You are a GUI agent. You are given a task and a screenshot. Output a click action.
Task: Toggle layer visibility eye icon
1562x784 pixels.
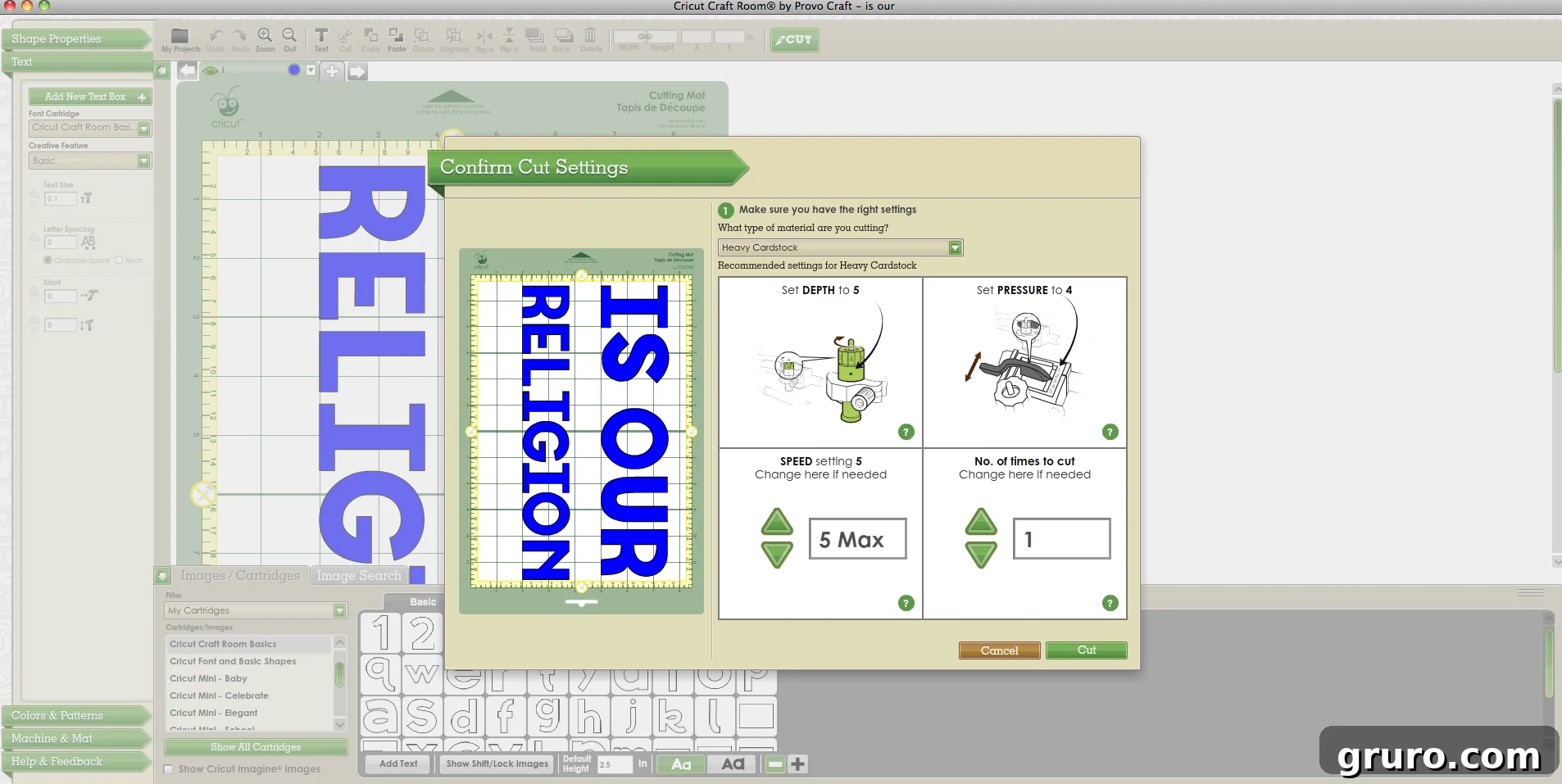(x=211, y=70)
